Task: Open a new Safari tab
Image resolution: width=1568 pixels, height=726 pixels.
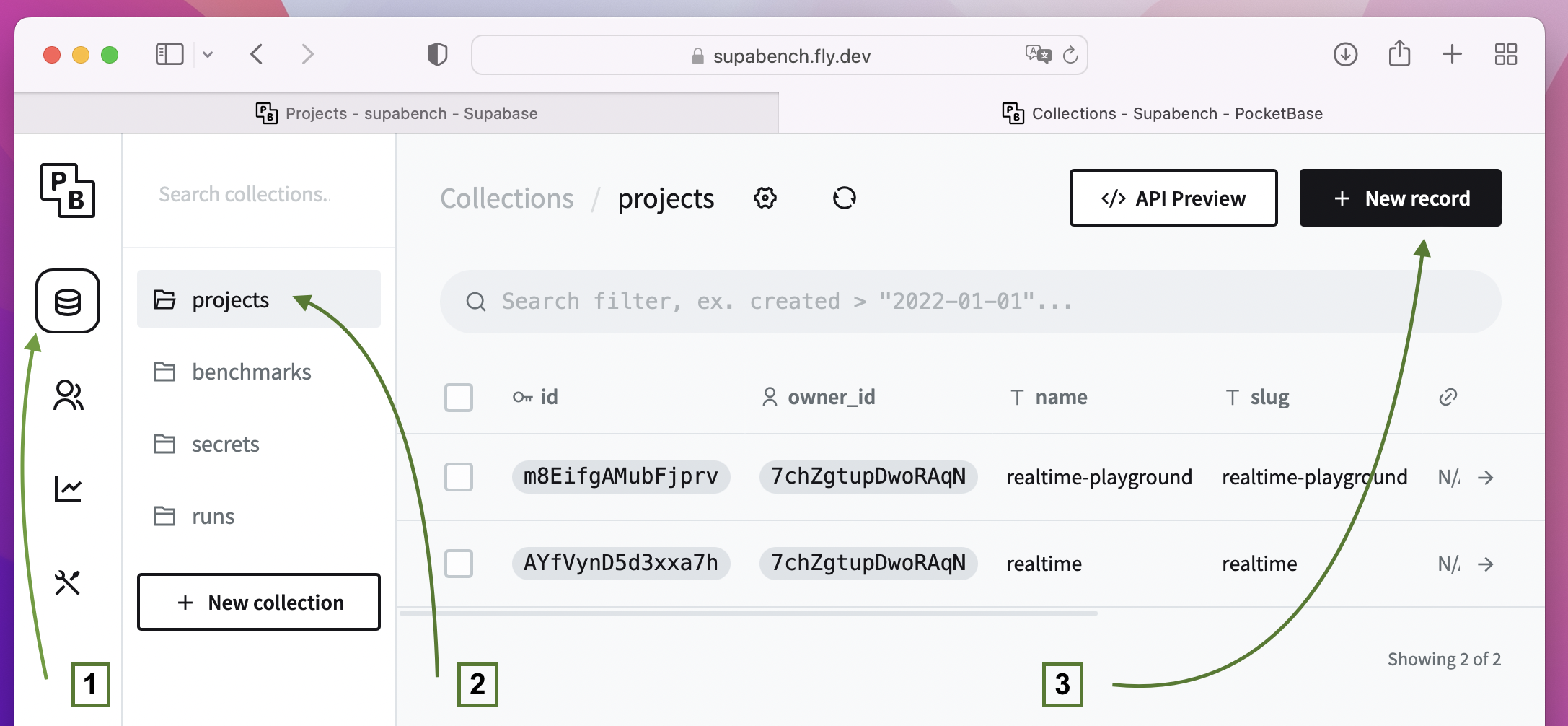Action: 1452,54
